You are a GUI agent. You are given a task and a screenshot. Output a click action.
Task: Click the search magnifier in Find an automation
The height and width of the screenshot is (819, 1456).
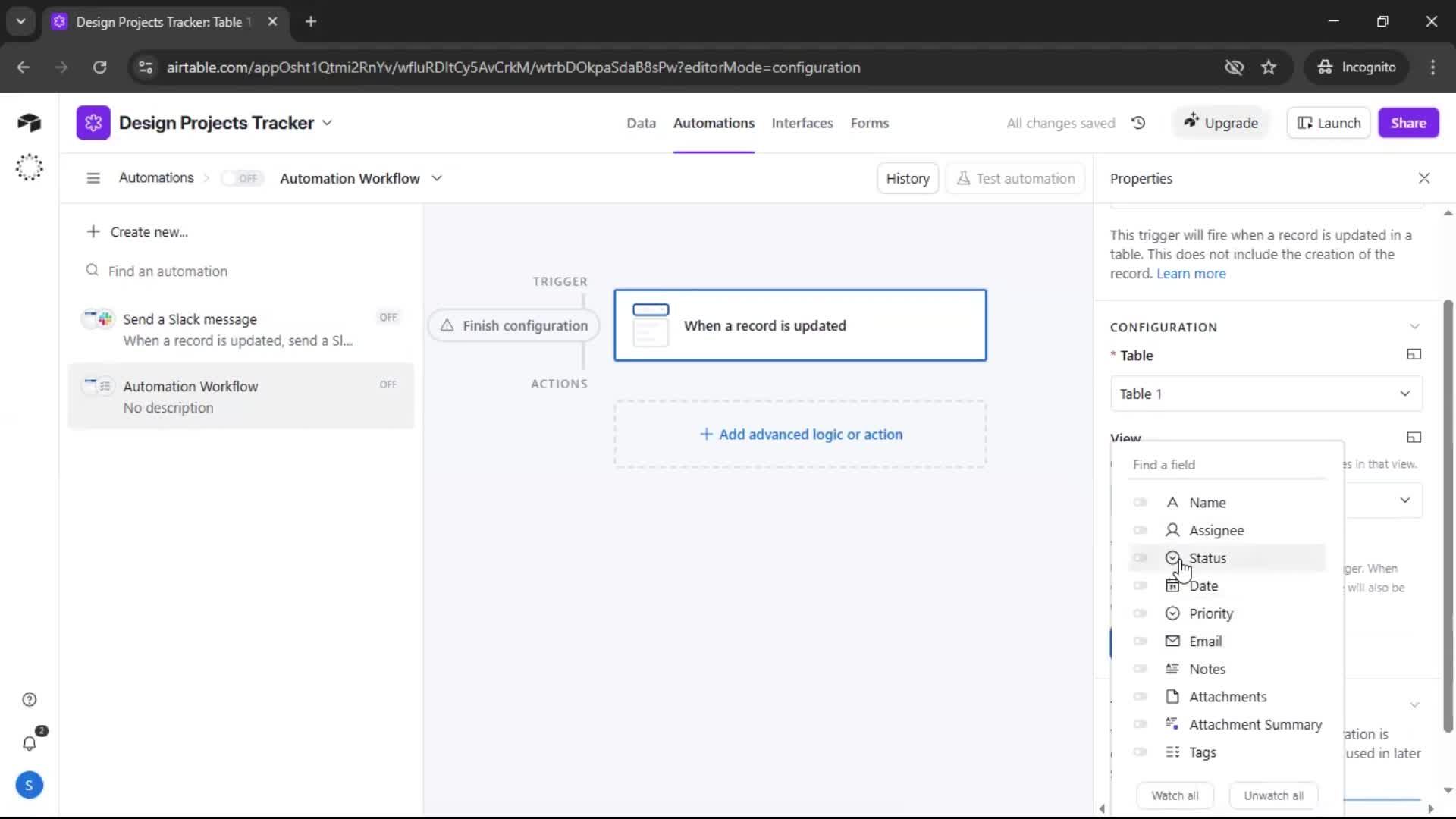(x=93, y=271)
